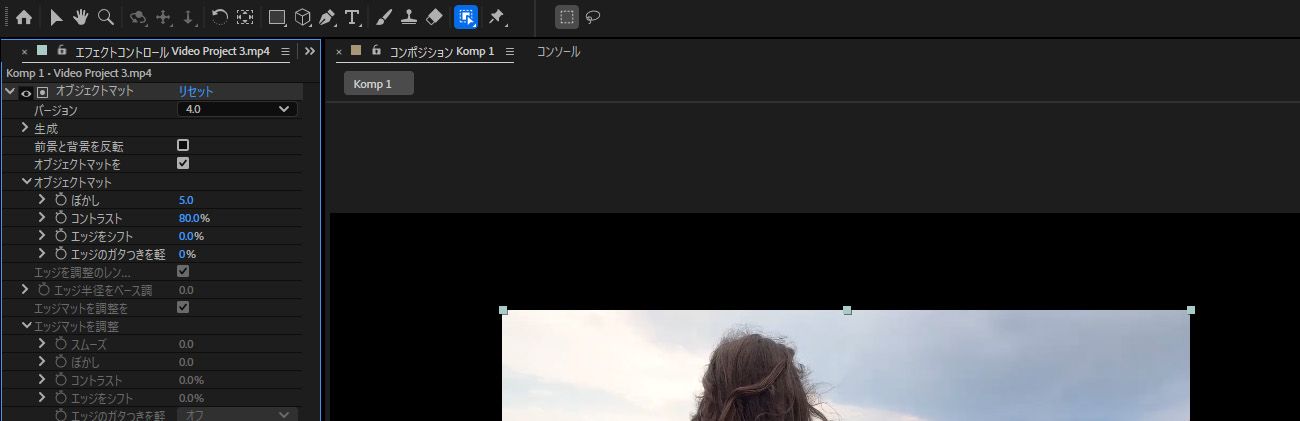
Task: Click the コントラスト value 80.0%
Action: tap(194, 218)
